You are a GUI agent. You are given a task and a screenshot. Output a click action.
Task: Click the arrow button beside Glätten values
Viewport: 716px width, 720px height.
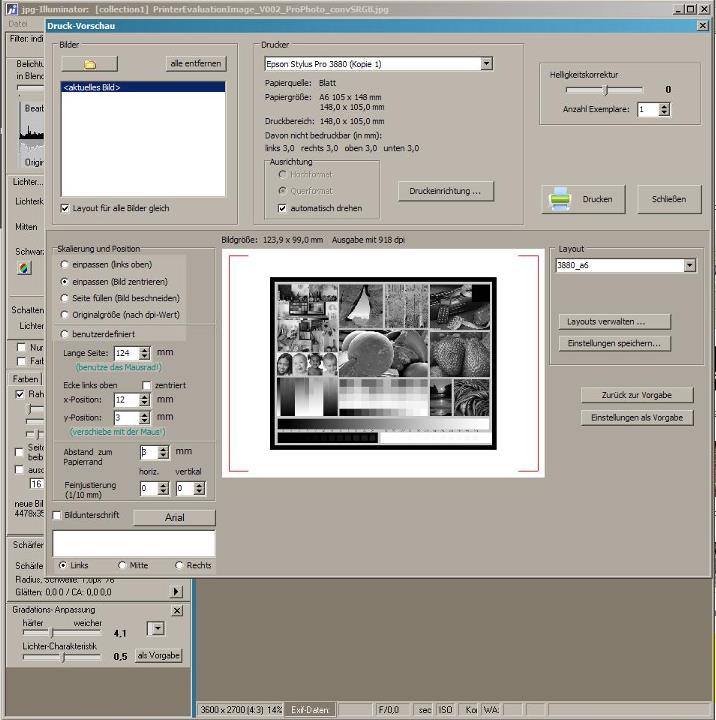click(x=177, y=592)
